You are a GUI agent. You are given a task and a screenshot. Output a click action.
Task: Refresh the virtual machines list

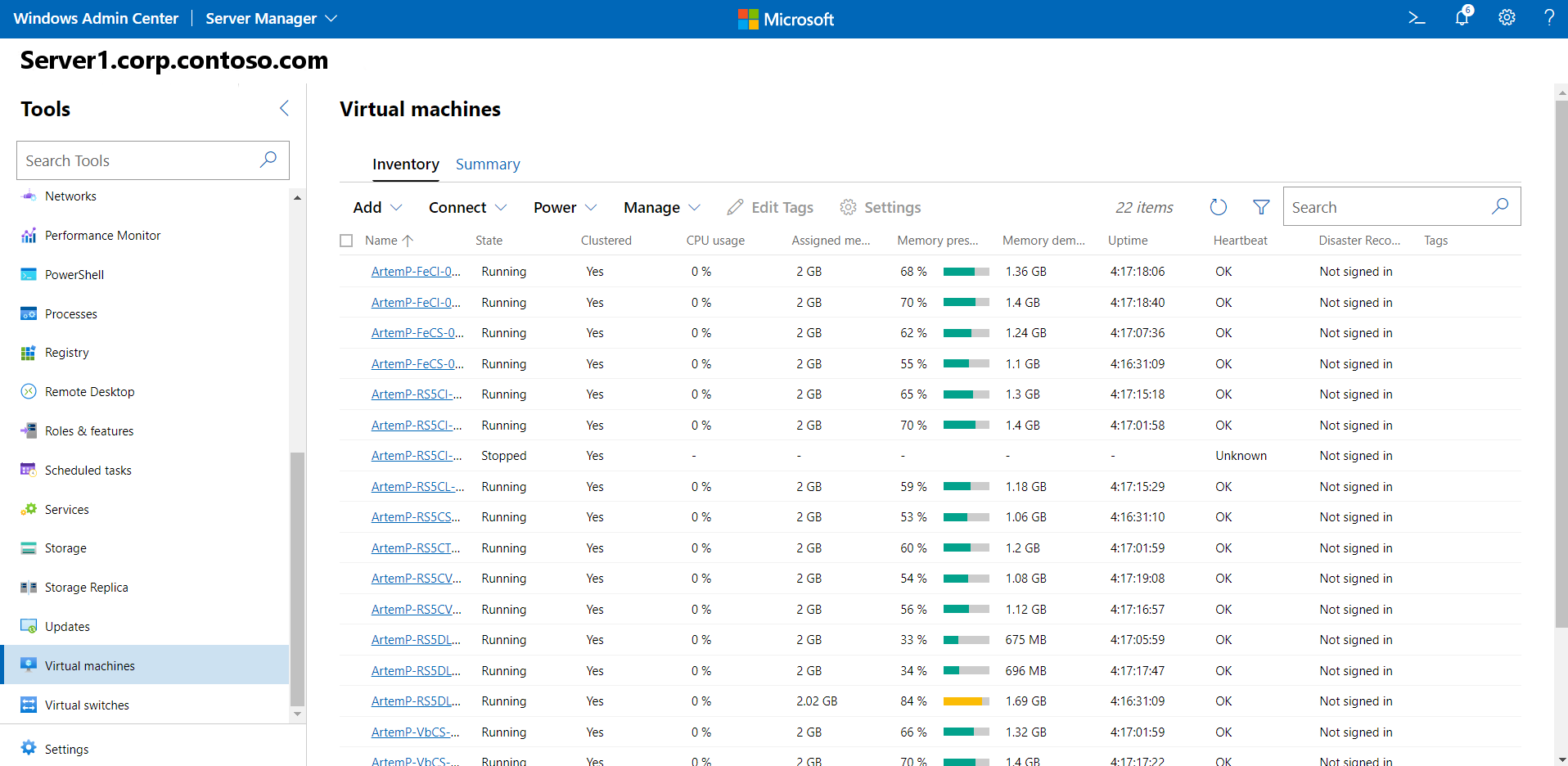coord(1219,208)
